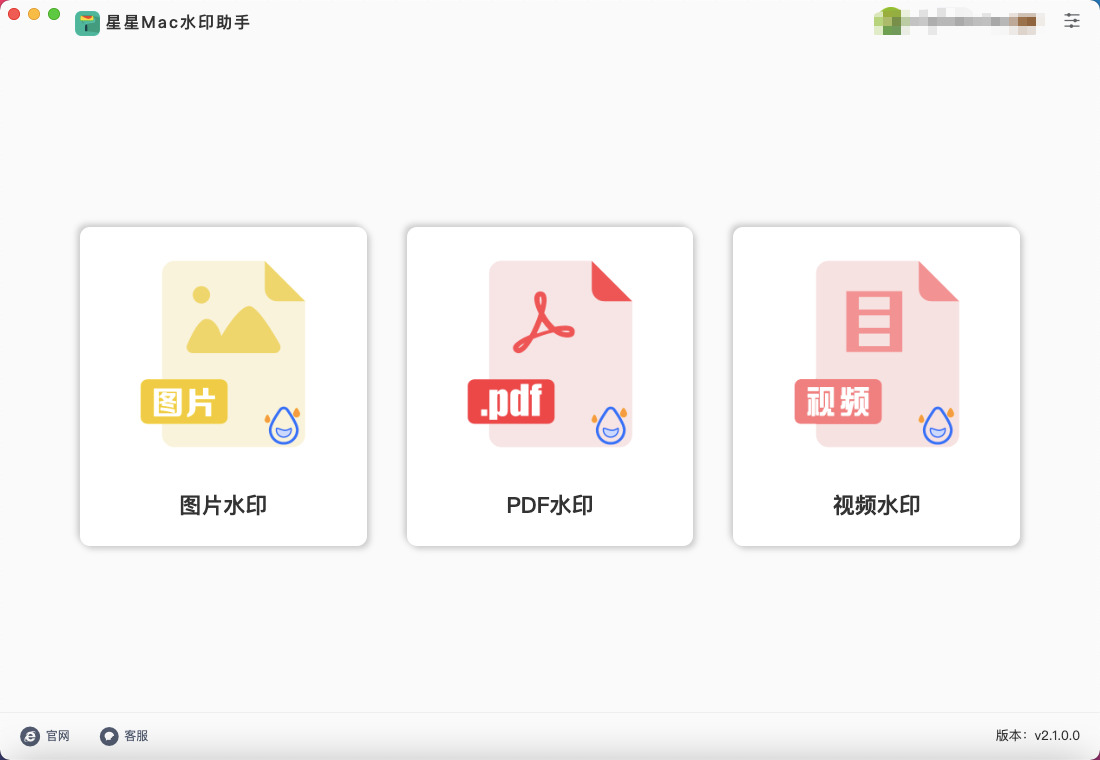Click the PDF水印 label text
The image size is (1100, 760).
[550, 505]
